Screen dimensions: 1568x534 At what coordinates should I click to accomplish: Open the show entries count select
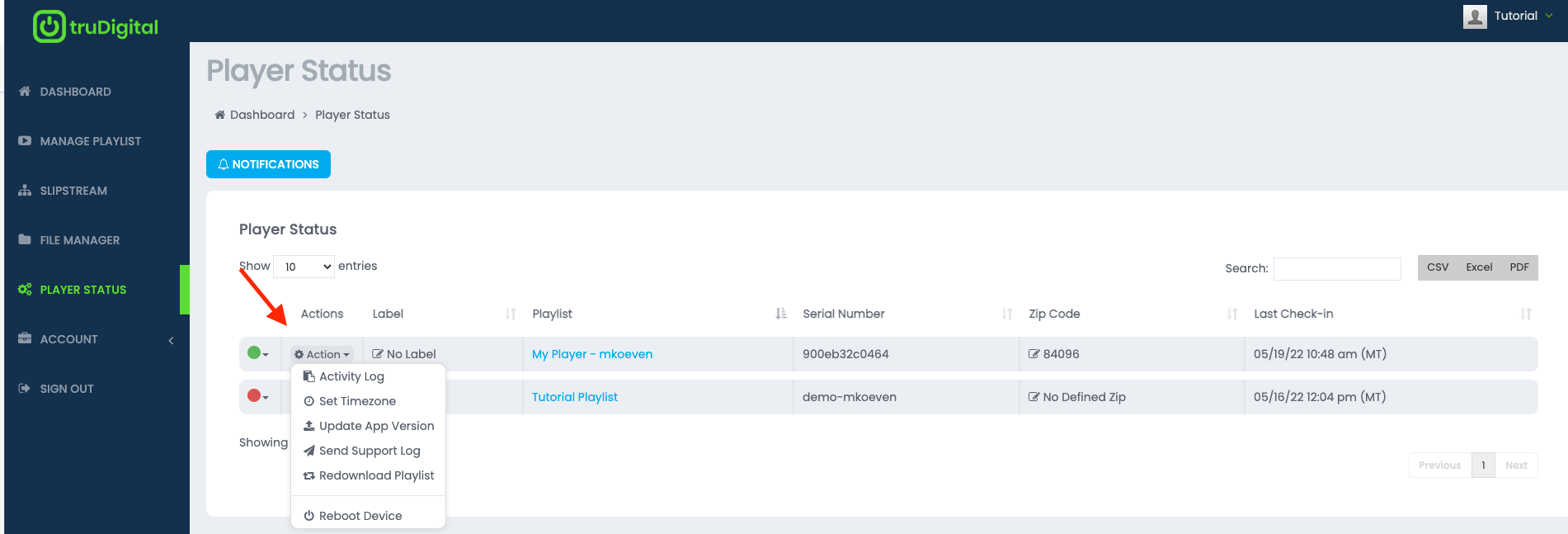[304, 267]
